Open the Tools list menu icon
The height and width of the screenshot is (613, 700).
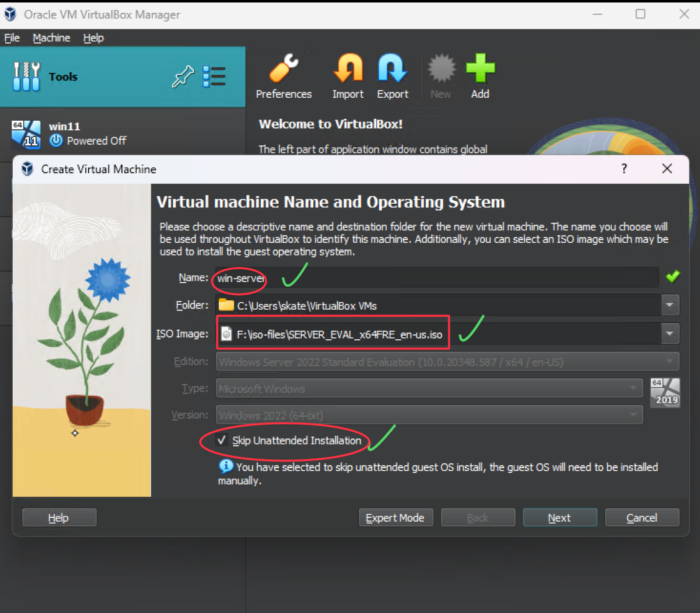click(x=214, y=77)
